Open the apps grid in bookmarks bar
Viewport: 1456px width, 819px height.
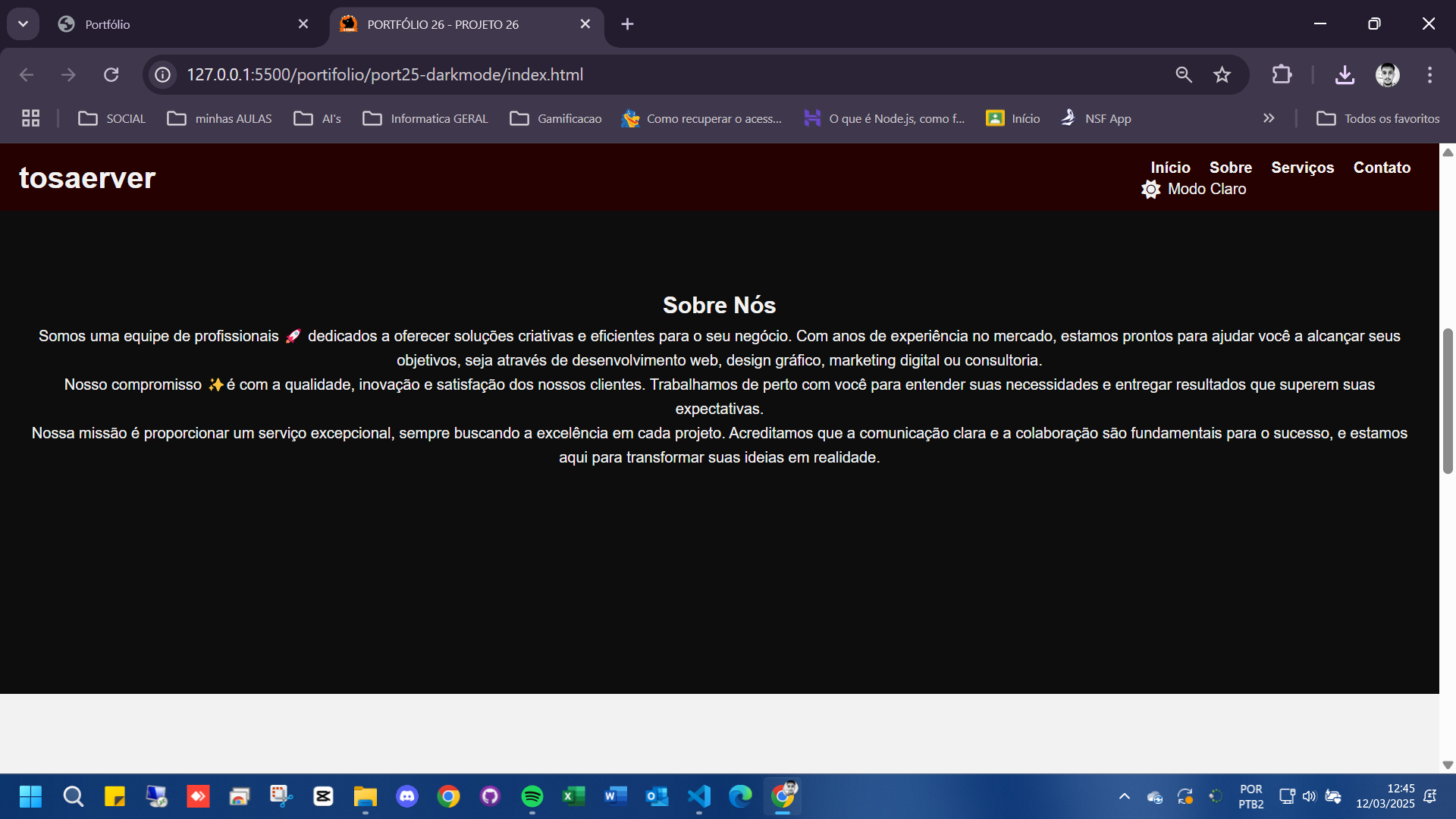(x=30, y=118)
